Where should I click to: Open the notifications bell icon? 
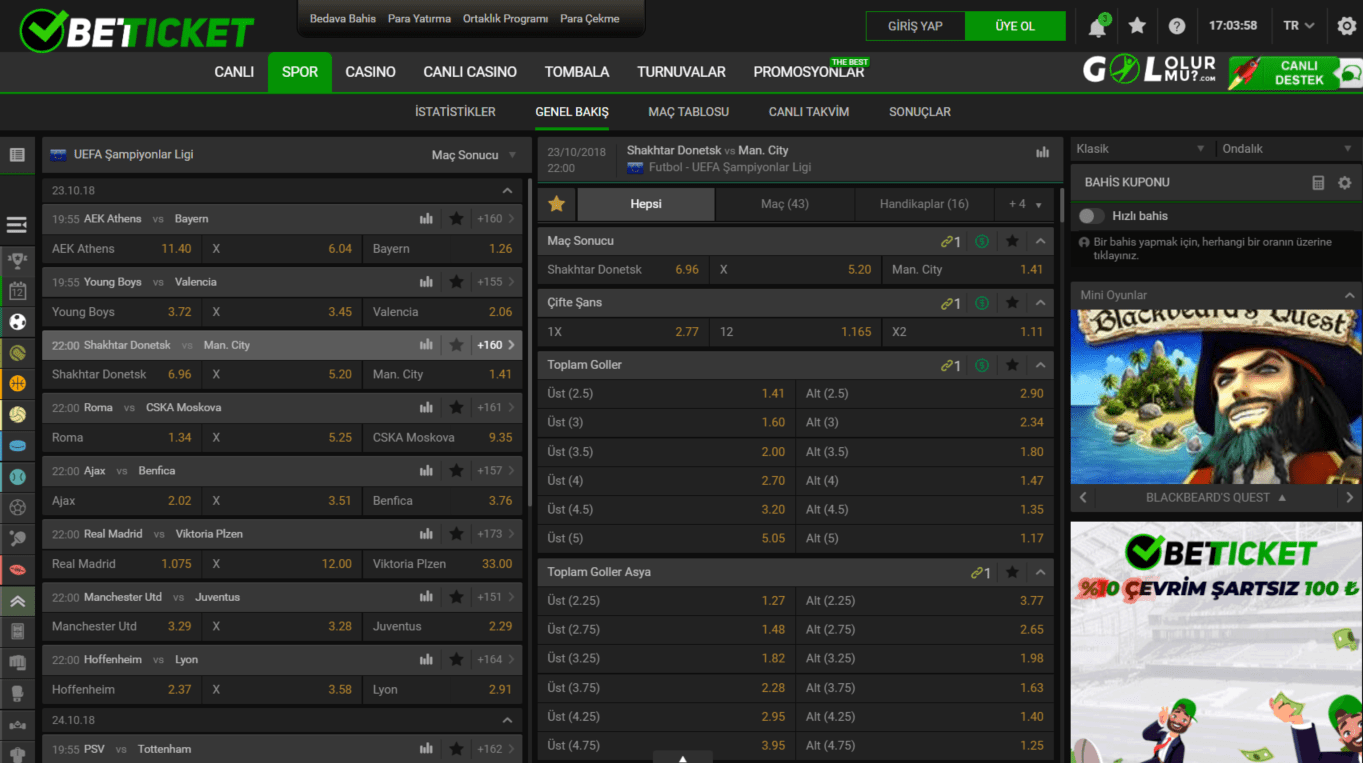(x=1097, y=27)
